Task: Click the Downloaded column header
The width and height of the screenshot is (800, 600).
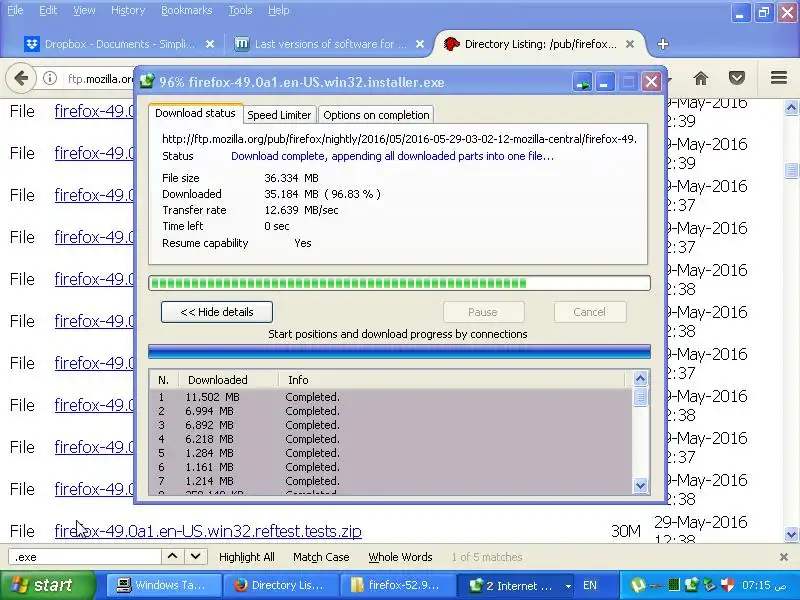Action: pyautogui.click(x=228, y=380)
